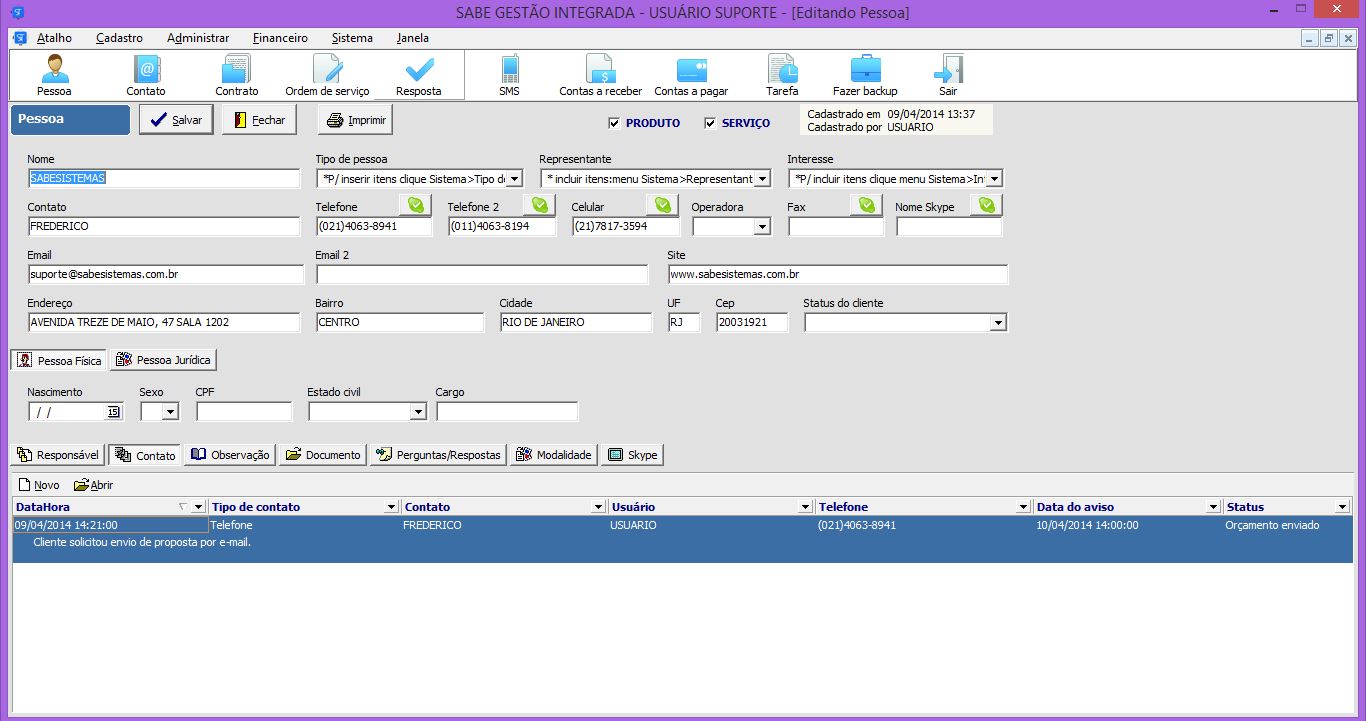Select the 09/04/2014 14:21:00 contact row

[x=682, y=539]
